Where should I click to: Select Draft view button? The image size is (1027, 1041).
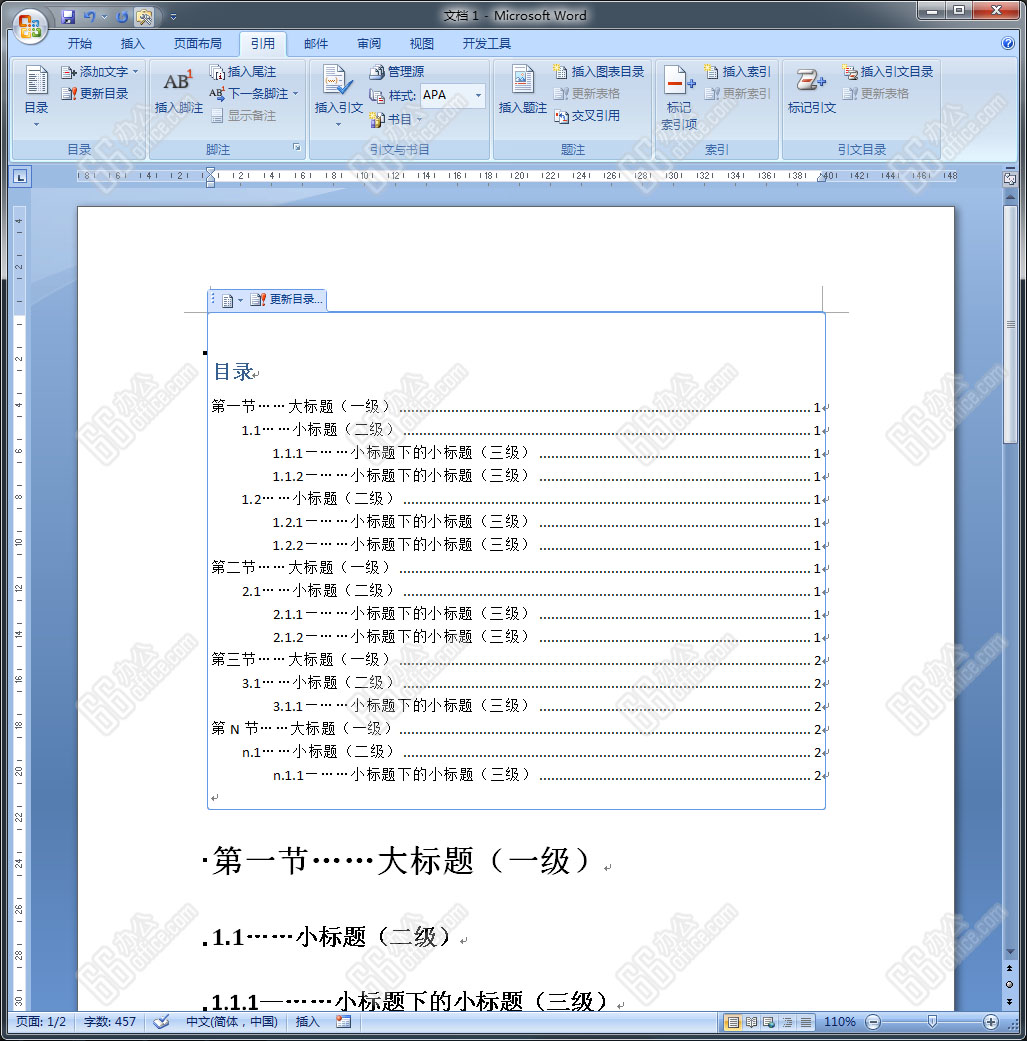click(805, 1022)
